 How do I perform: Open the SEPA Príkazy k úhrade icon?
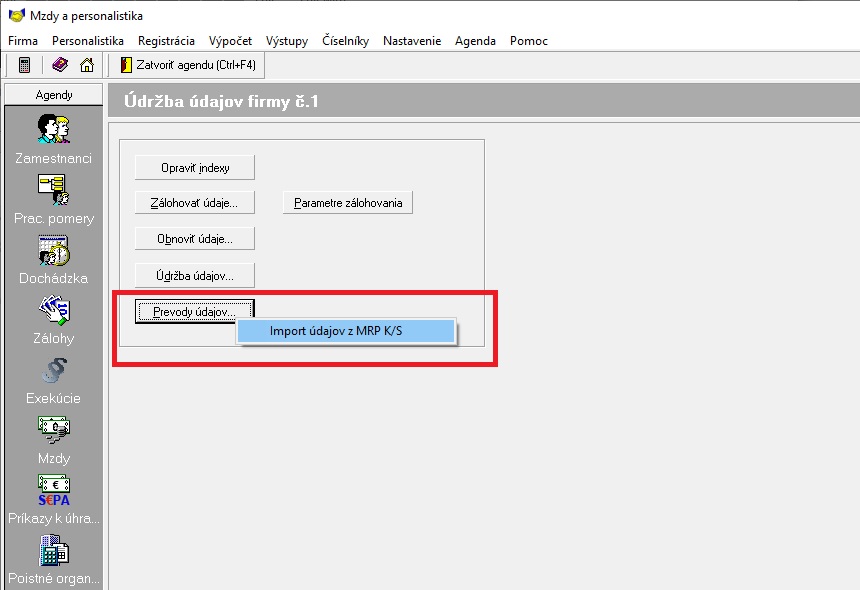[53, 490]
